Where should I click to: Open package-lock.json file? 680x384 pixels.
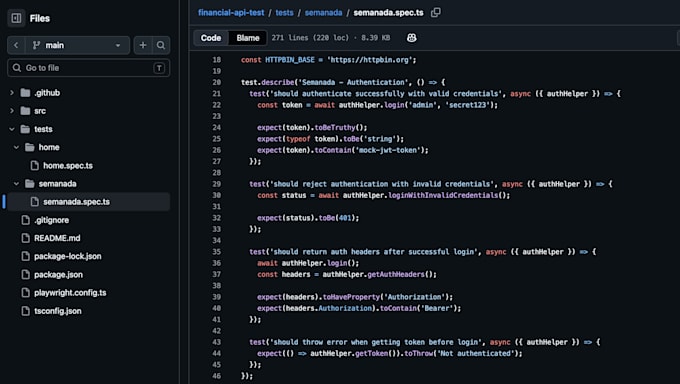(68, 257)
